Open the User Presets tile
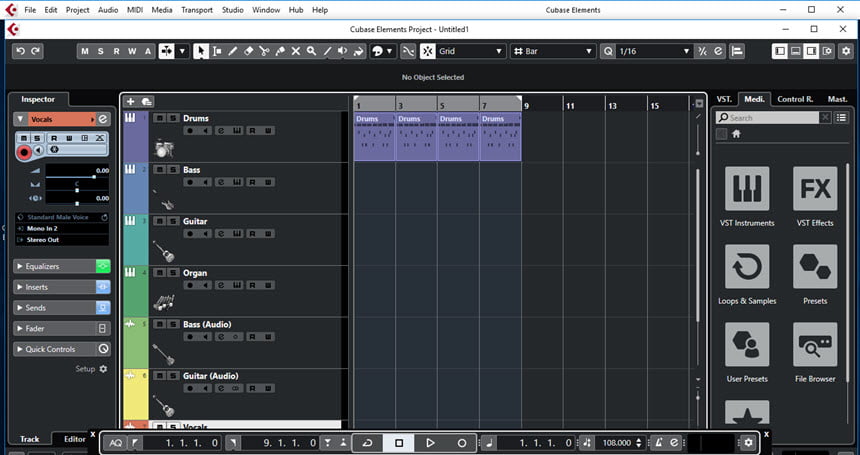This screenshot has width=860, height=455. pyautogui.click(x=746, y=345)
